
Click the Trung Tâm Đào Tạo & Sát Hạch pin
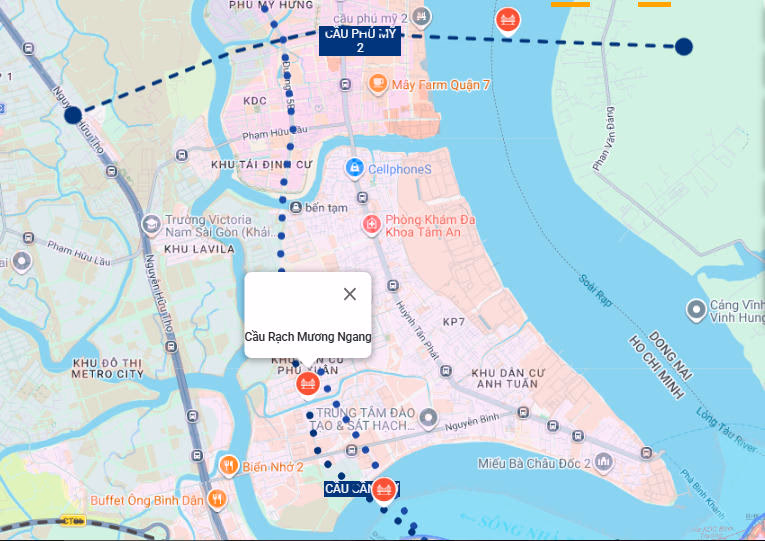pyautogui.click(x=428, y=418)
